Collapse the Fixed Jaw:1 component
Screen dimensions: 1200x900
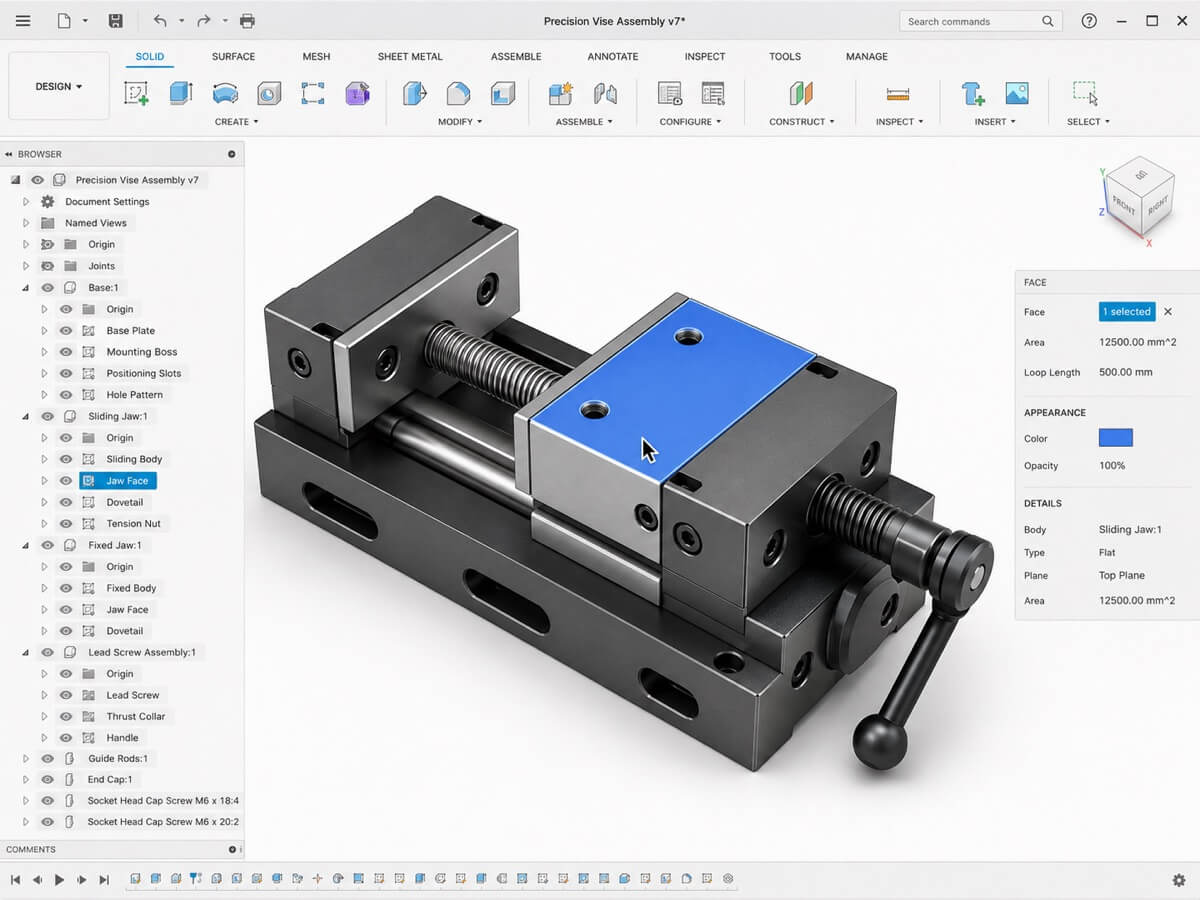pos(26,545)
